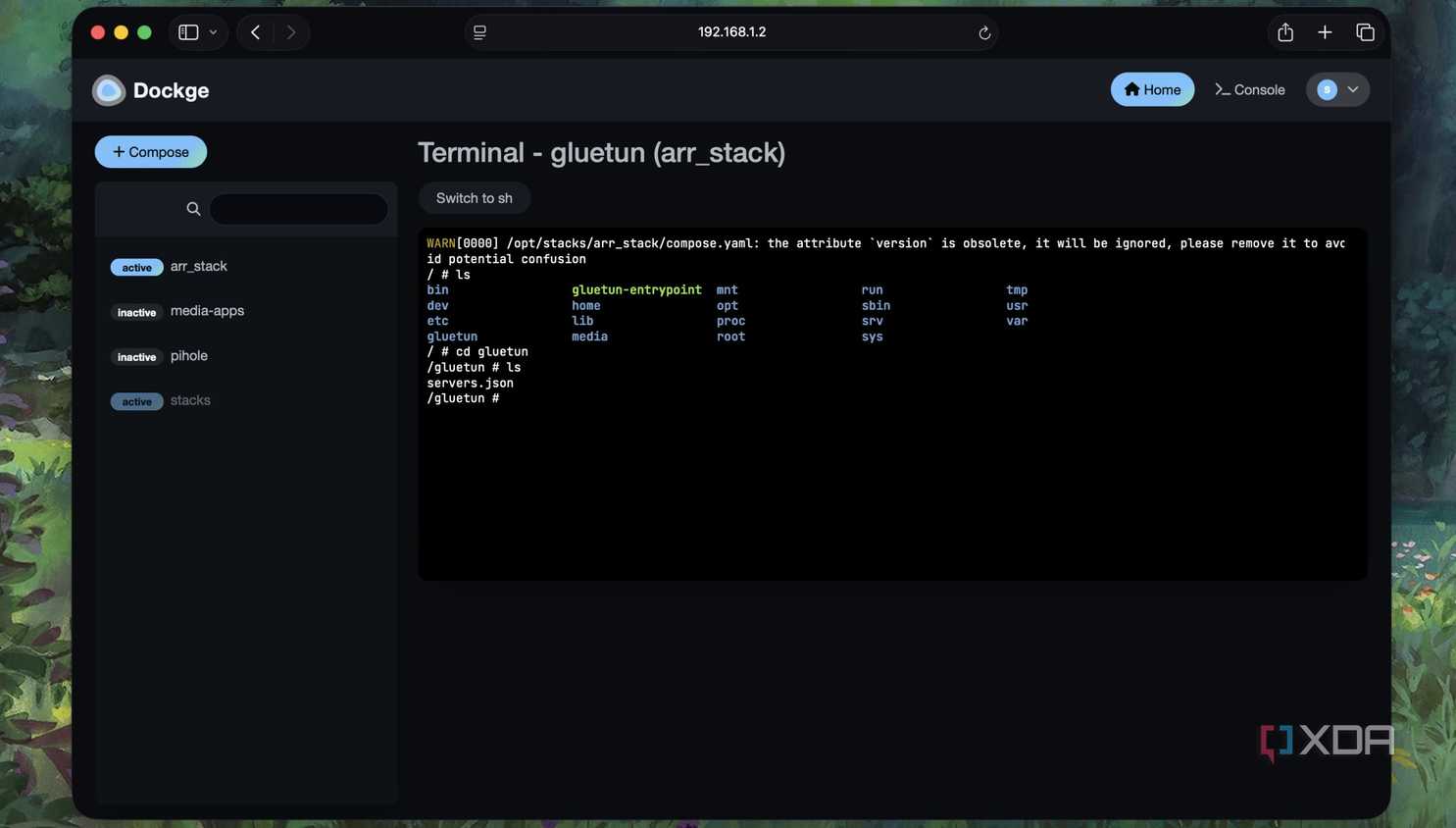Go to the Home tab
This screenshot has height=828, width=1456.
pyautogui.click(x=1152, y=89)
